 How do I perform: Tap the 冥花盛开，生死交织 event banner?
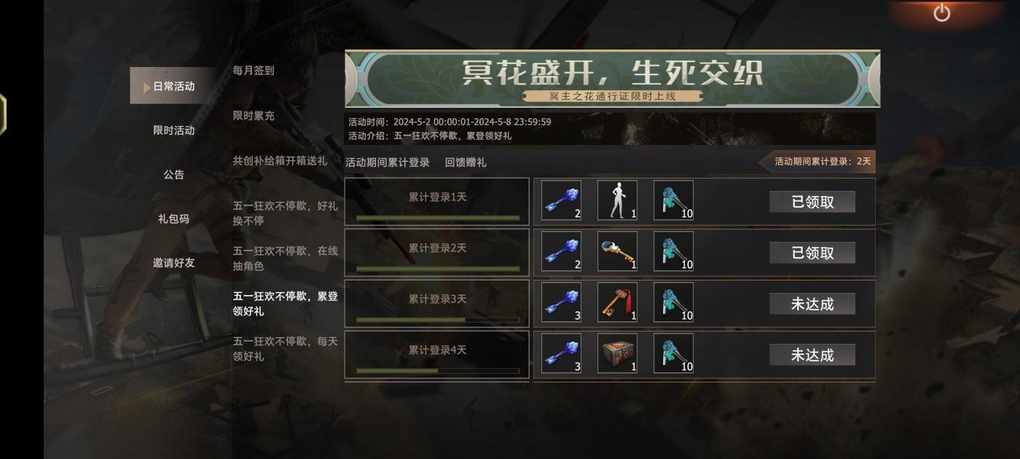tap(612, 79)
